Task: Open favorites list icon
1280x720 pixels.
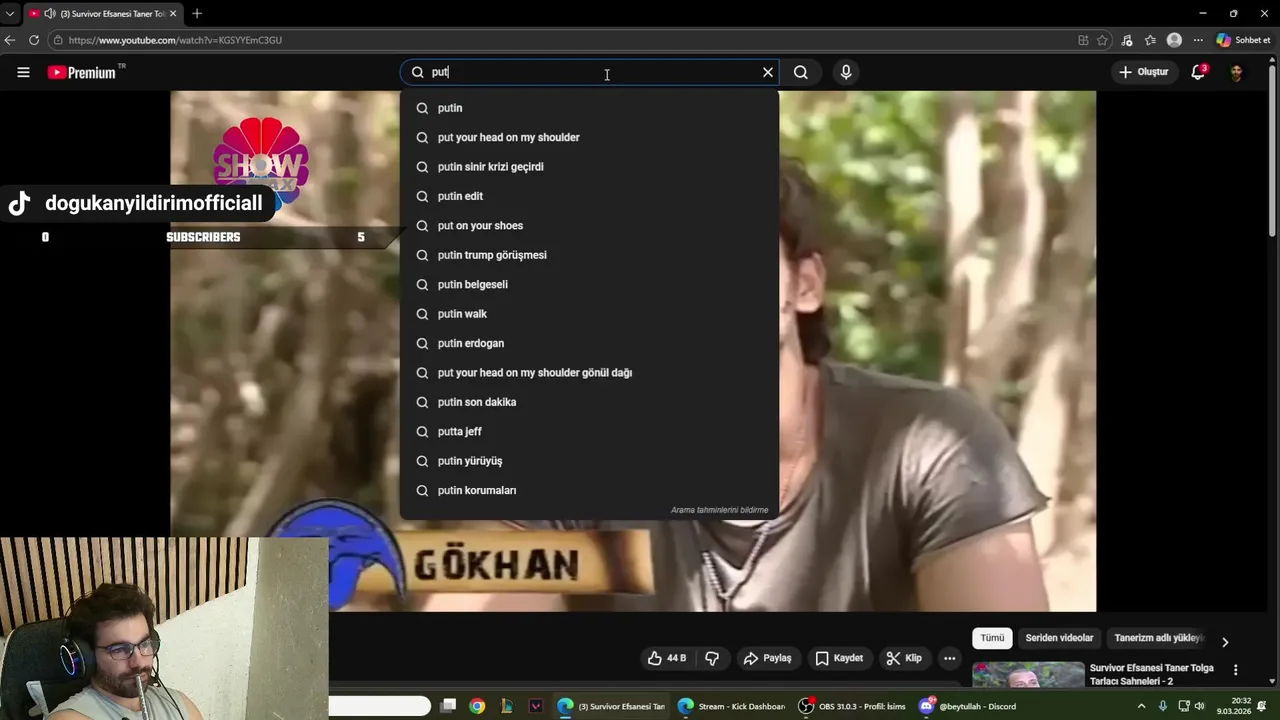Action: [x=1150, y=40]
